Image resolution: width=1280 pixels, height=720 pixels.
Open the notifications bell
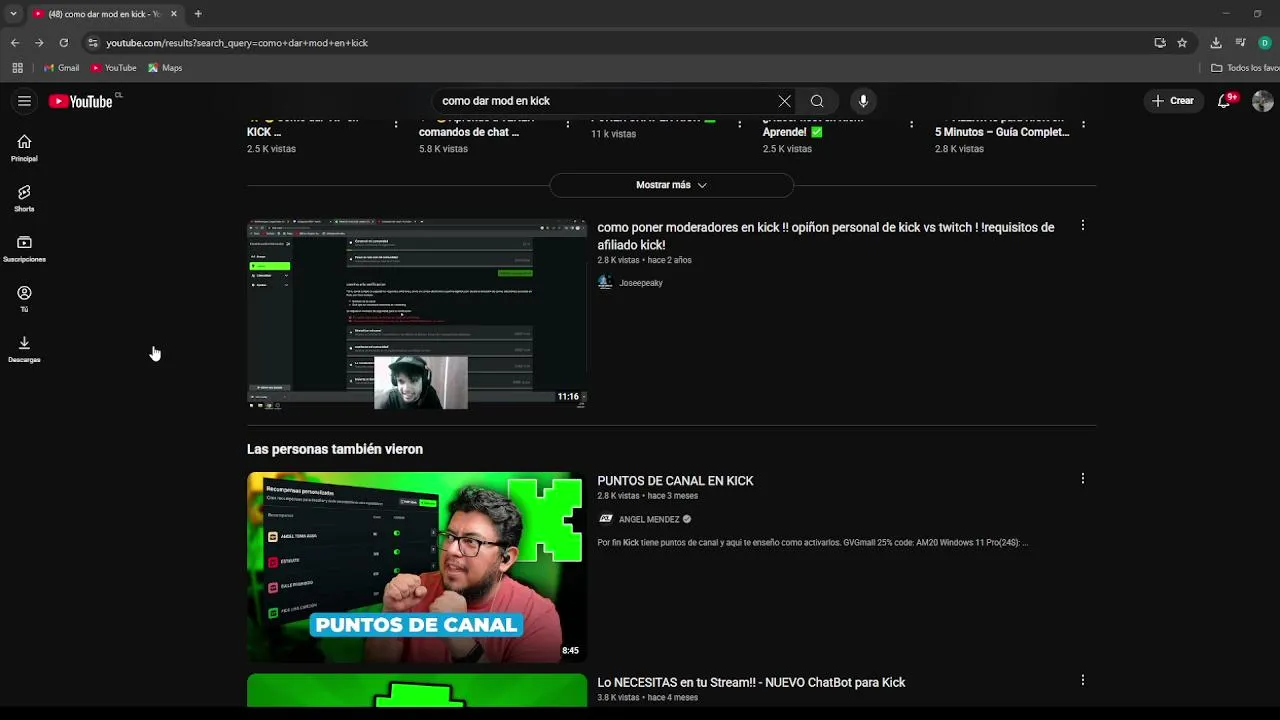(1224, 101)
